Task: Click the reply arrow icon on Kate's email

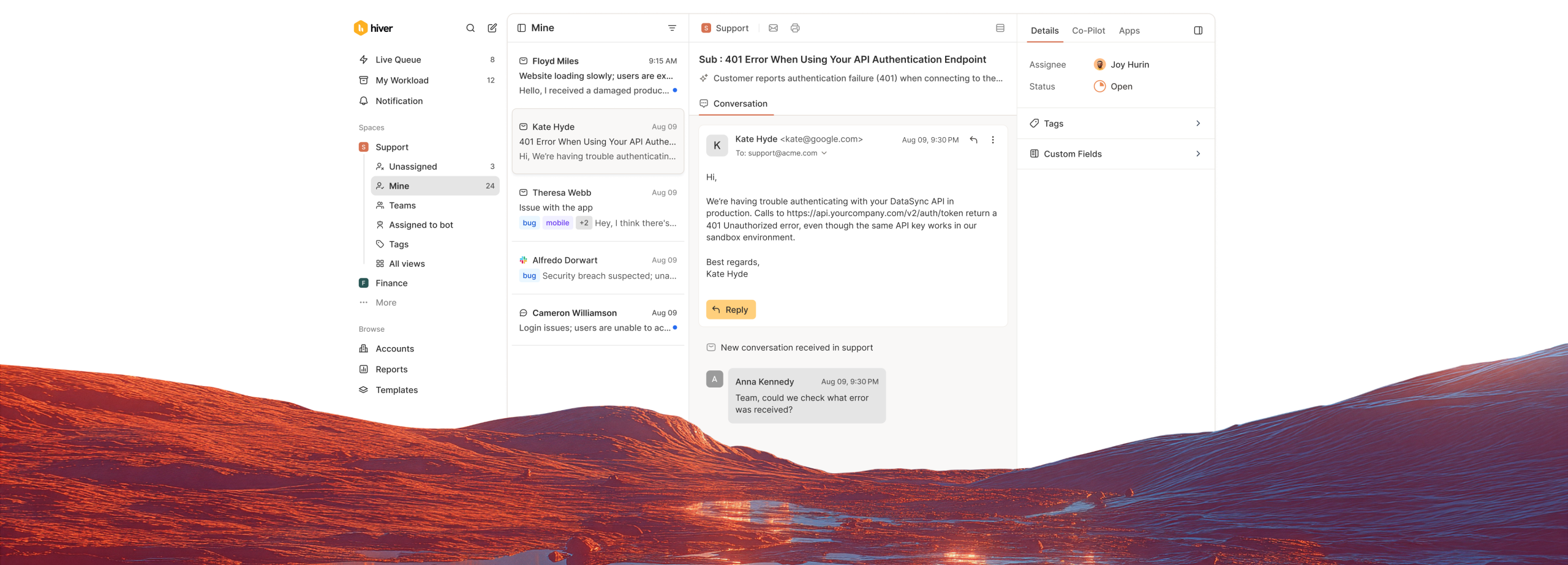Action: coord(973,140)
